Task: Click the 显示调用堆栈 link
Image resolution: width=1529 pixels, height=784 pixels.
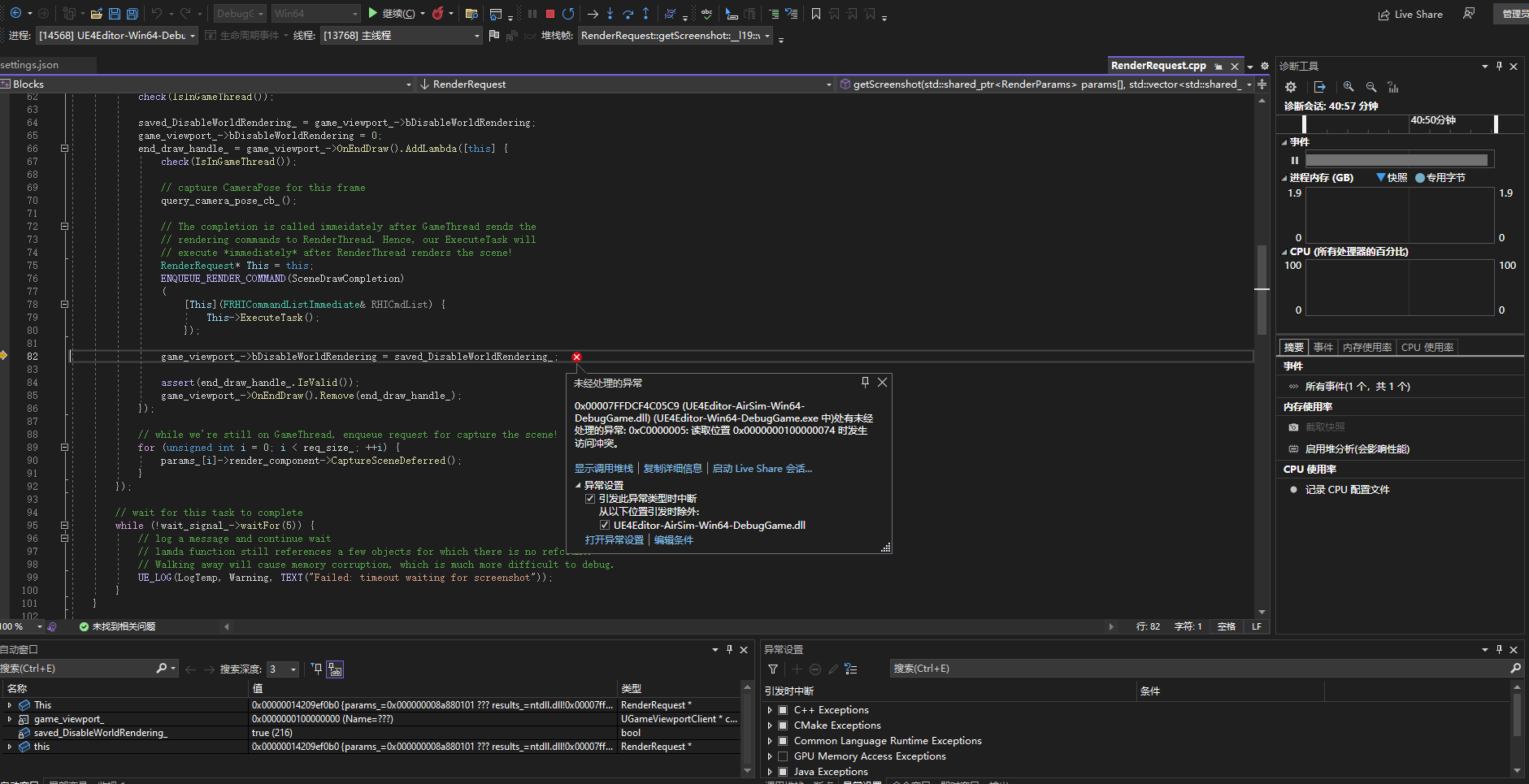Action: [x=603, y=469]
